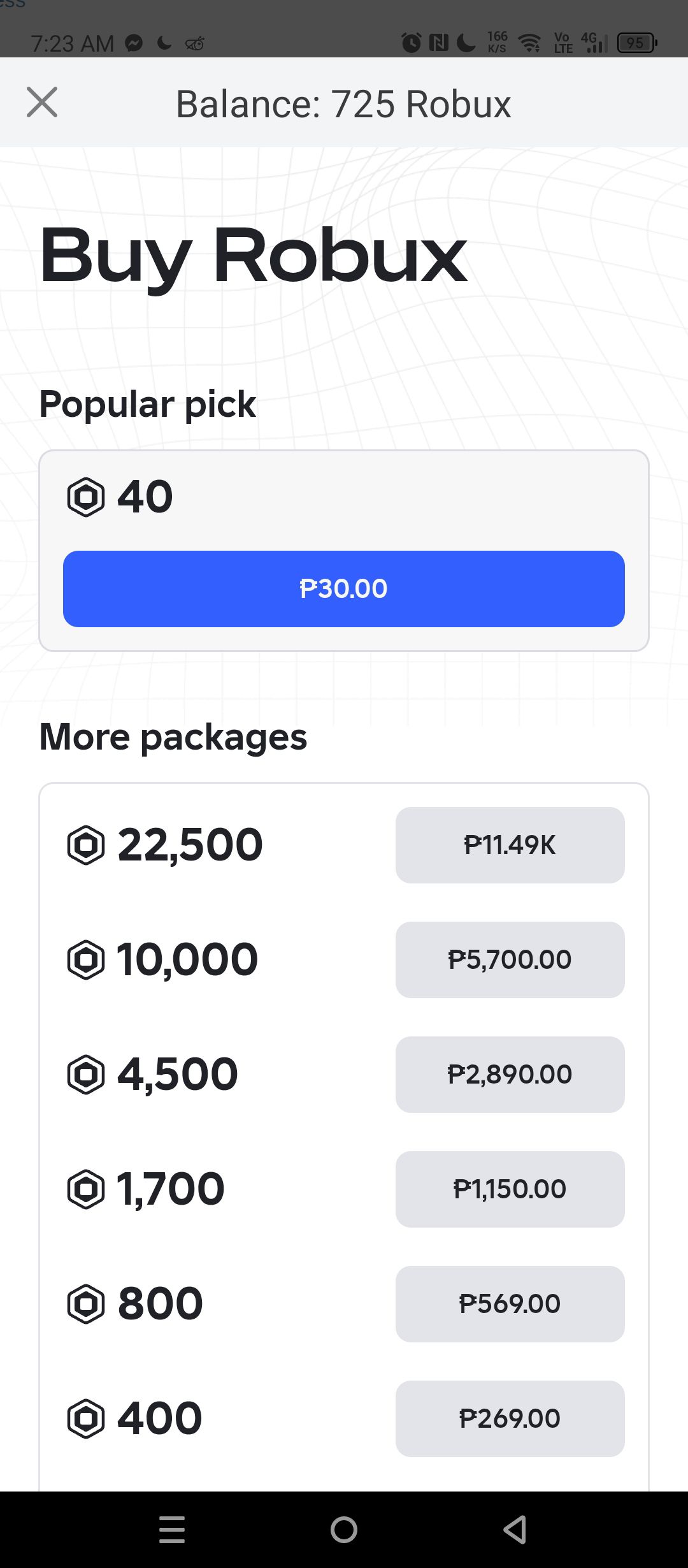Click the Robux icon beside 1,700
688x1568 pixels.
[x=86, y=1189]
